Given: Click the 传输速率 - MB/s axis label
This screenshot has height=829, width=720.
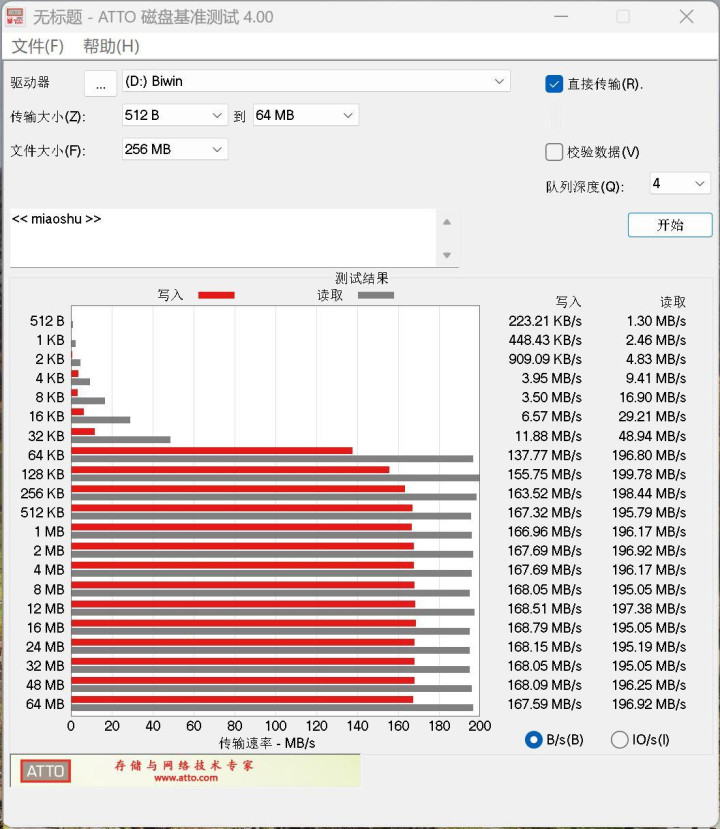Looking at the screenshot, I should point(267,743).
